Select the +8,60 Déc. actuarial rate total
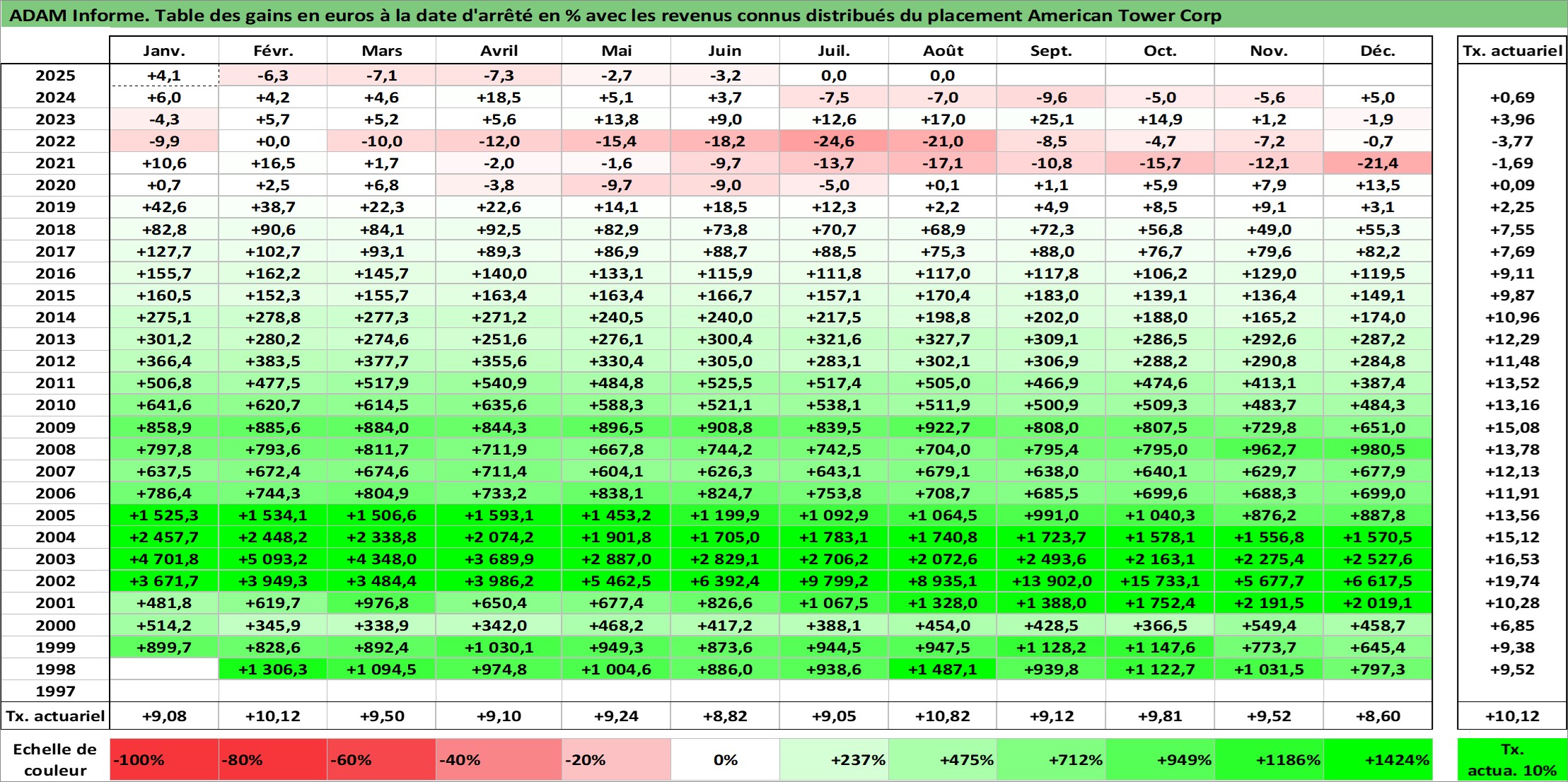Image resolution: width=1568 pixels, height=782 pixels. click(1378, 716)
